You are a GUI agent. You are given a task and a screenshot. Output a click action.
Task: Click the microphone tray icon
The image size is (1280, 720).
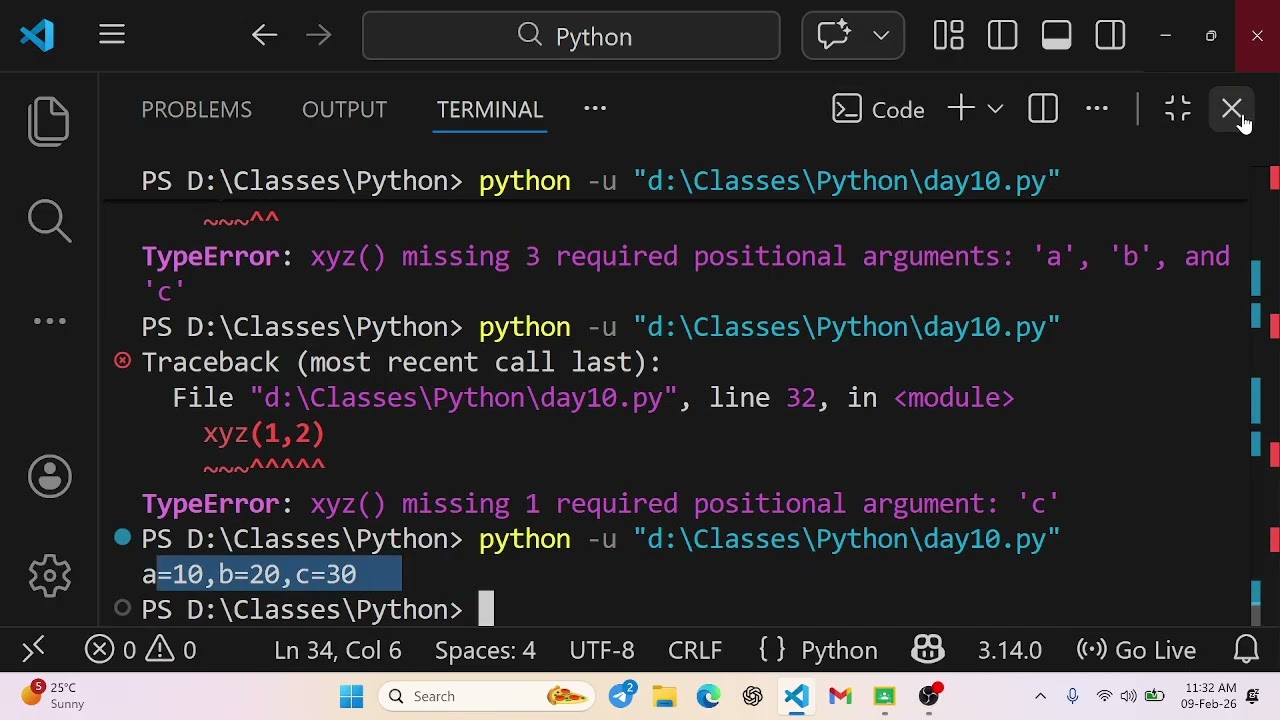click(x=1072, y=696)
